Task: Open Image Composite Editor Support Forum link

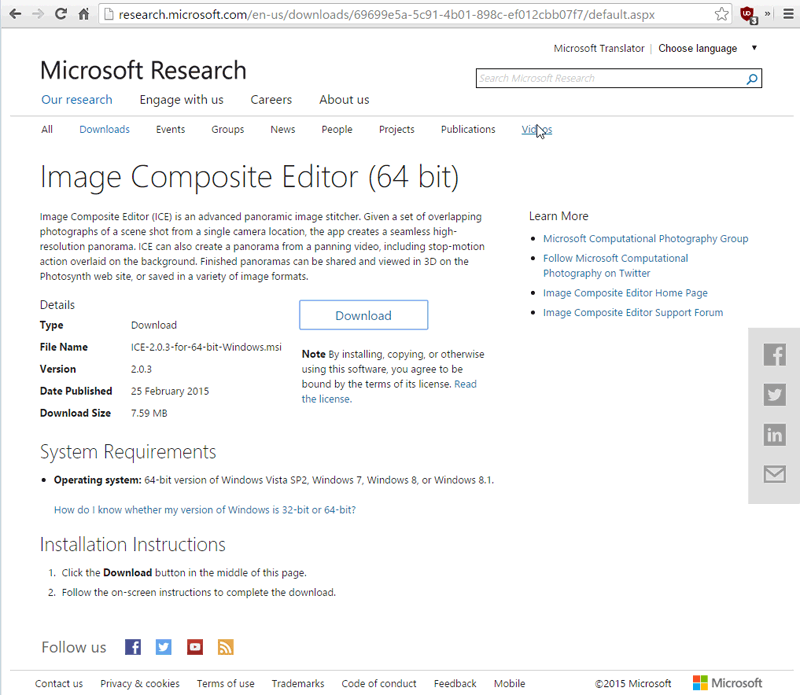Action: (633, 313)
